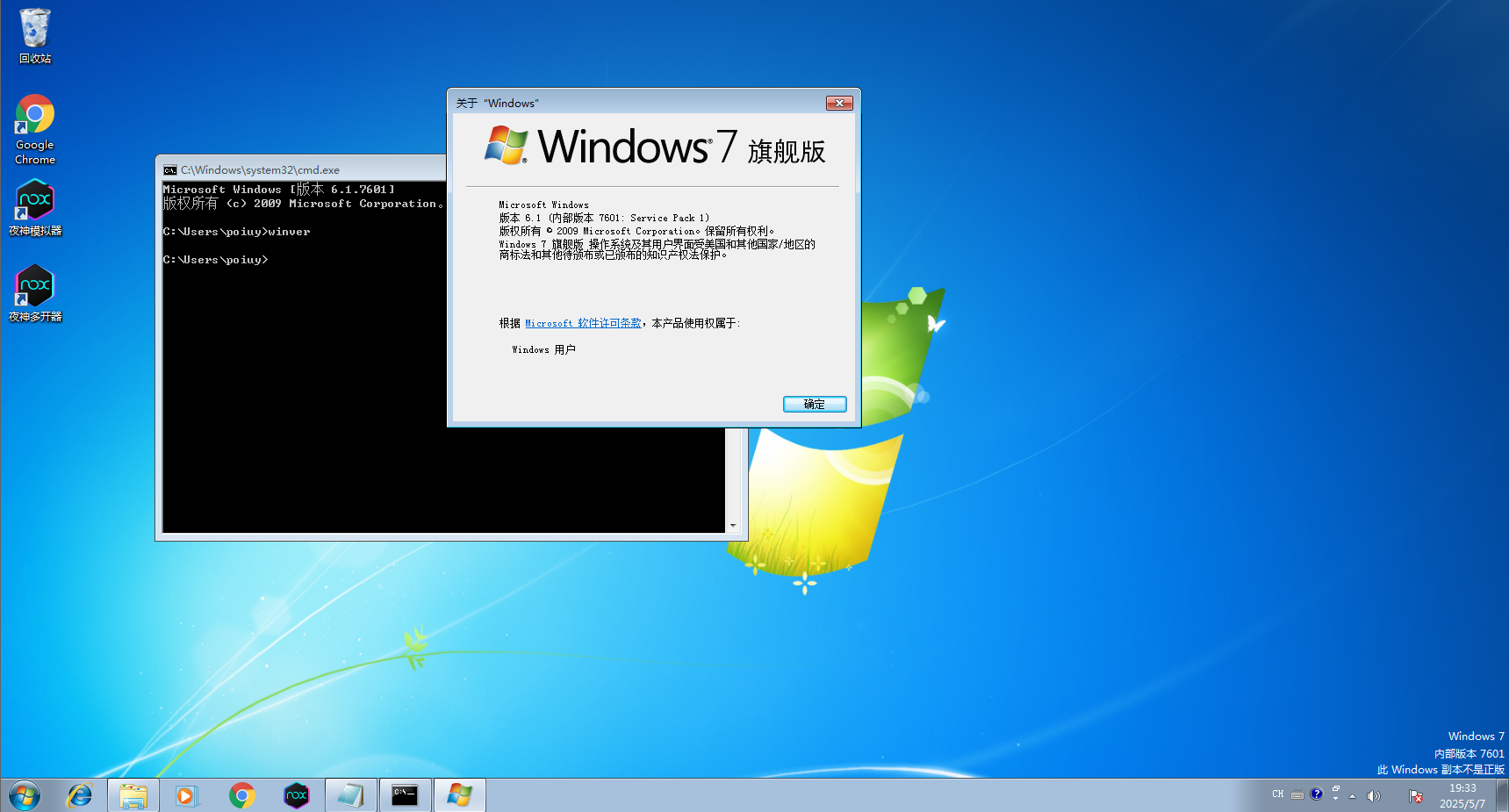Open the Action Center flag icon
Screen dimensions: 1509x812
tap(1416, 796)
